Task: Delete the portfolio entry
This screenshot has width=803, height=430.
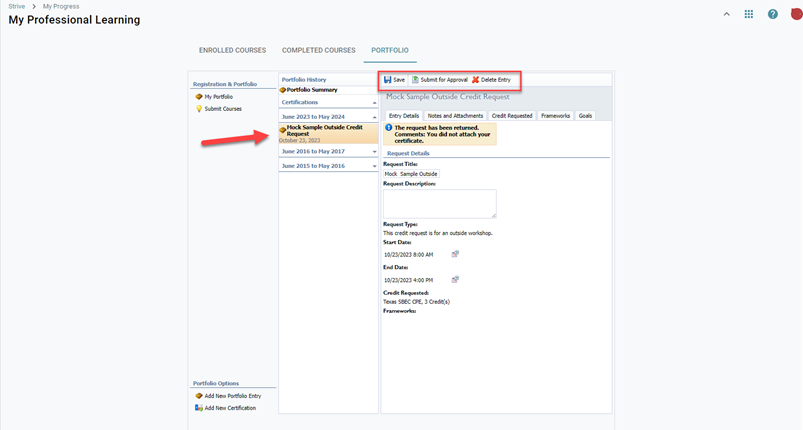Action: pos(491,80)
